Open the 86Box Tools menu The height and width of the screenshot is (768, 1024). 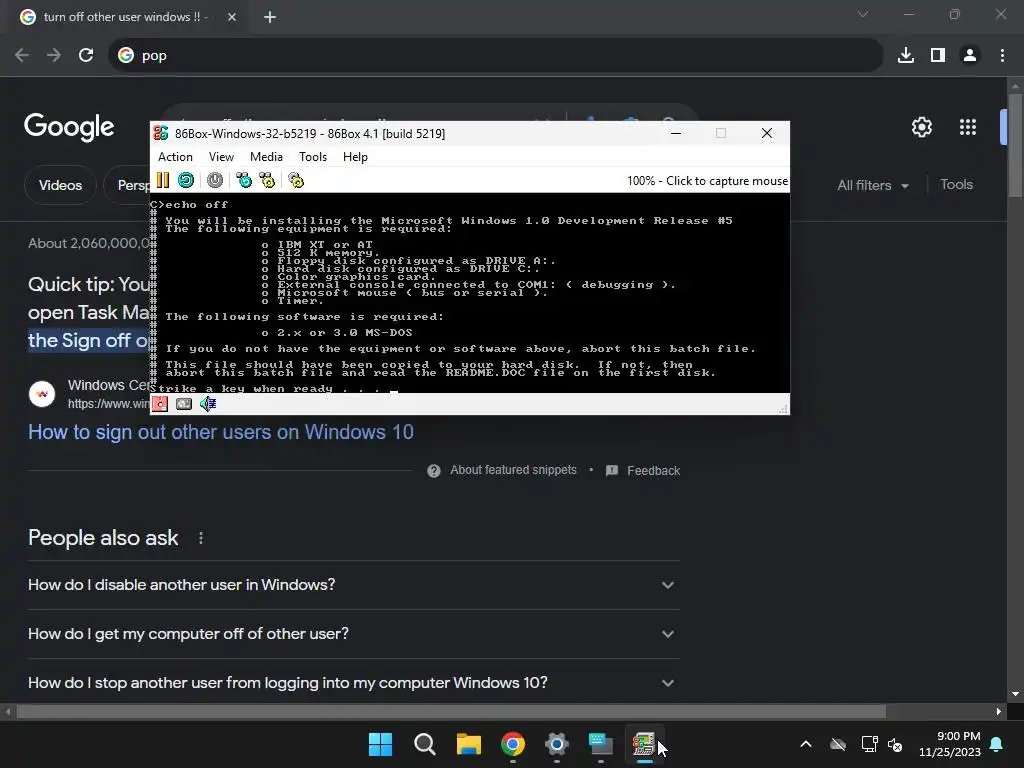(x=313, y=157)
